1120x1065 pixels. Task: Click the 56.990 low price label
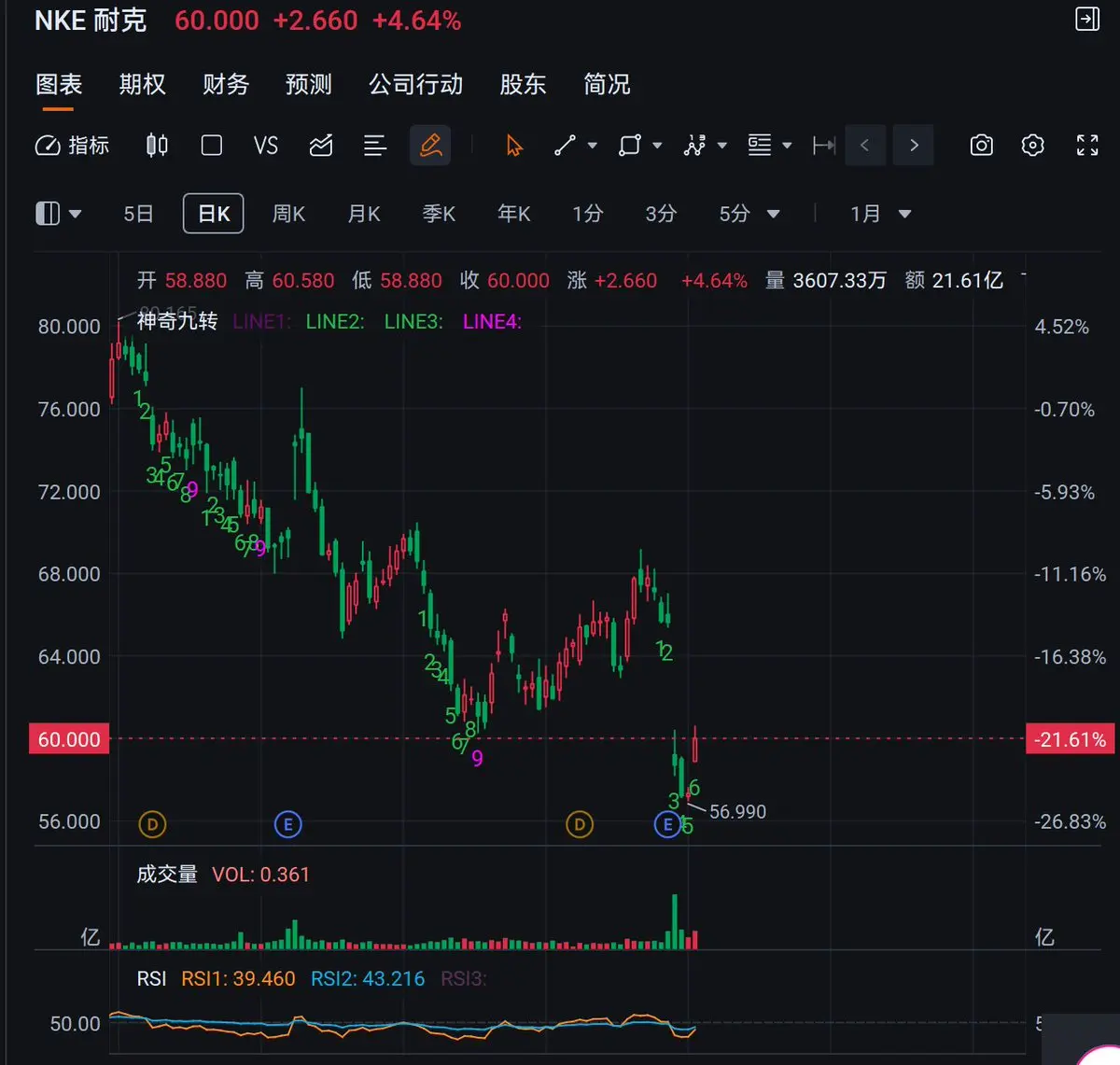pos(737,812)
